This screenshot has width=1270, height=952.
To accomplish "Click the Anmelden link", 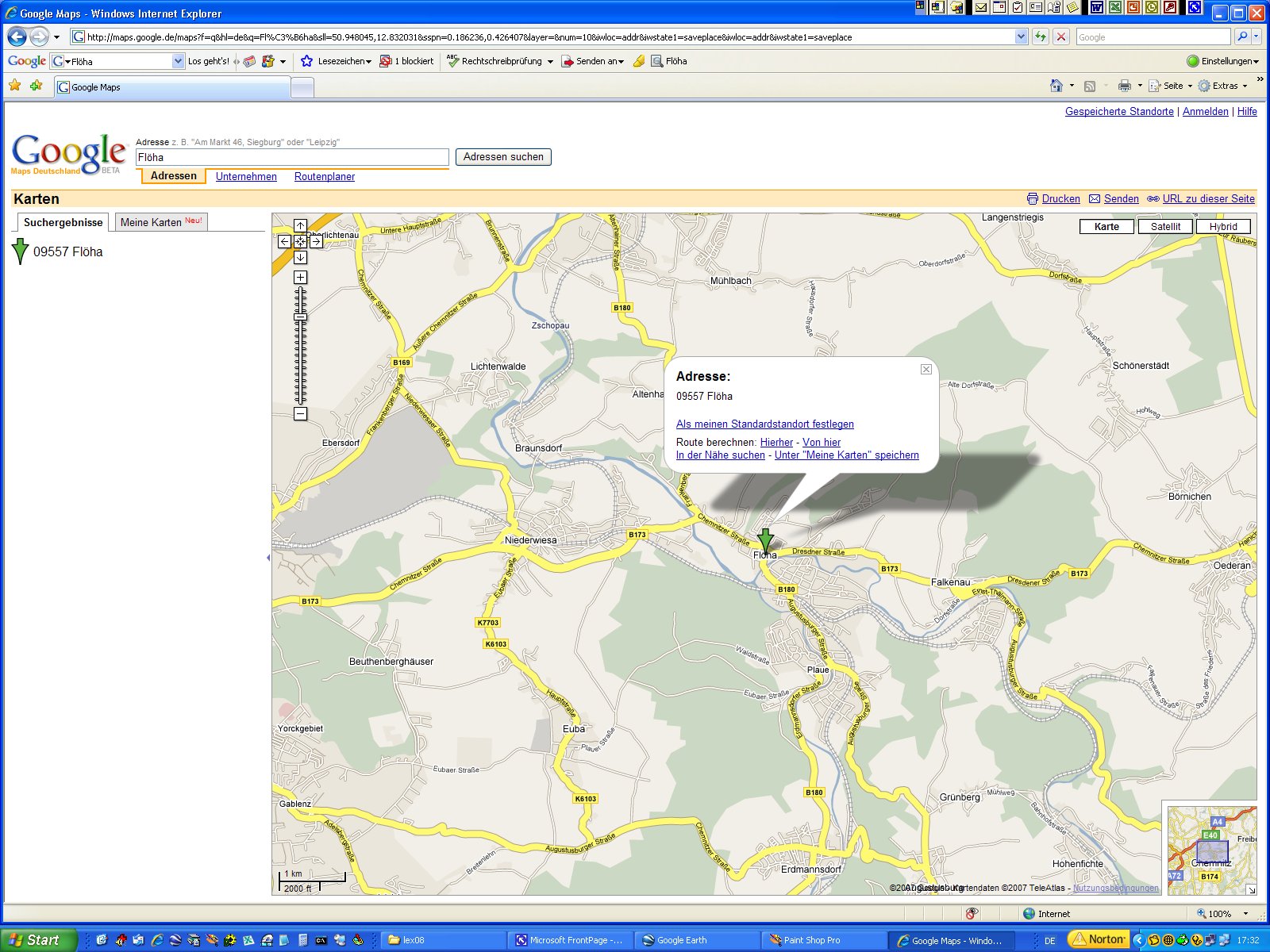I will [x=1205, y=112].
